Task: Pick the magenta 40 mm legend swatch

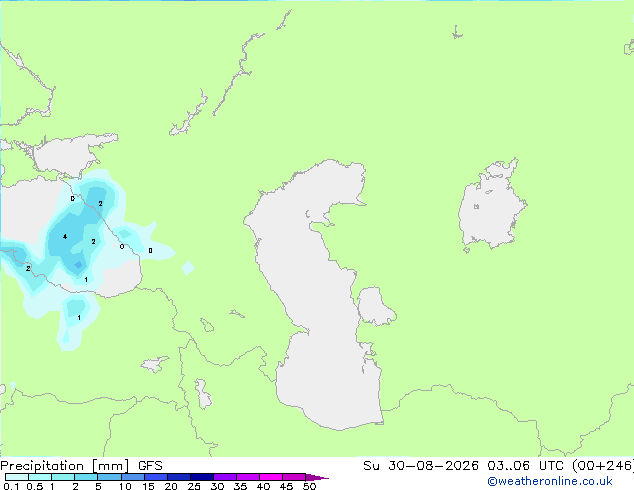Action: 271,477
